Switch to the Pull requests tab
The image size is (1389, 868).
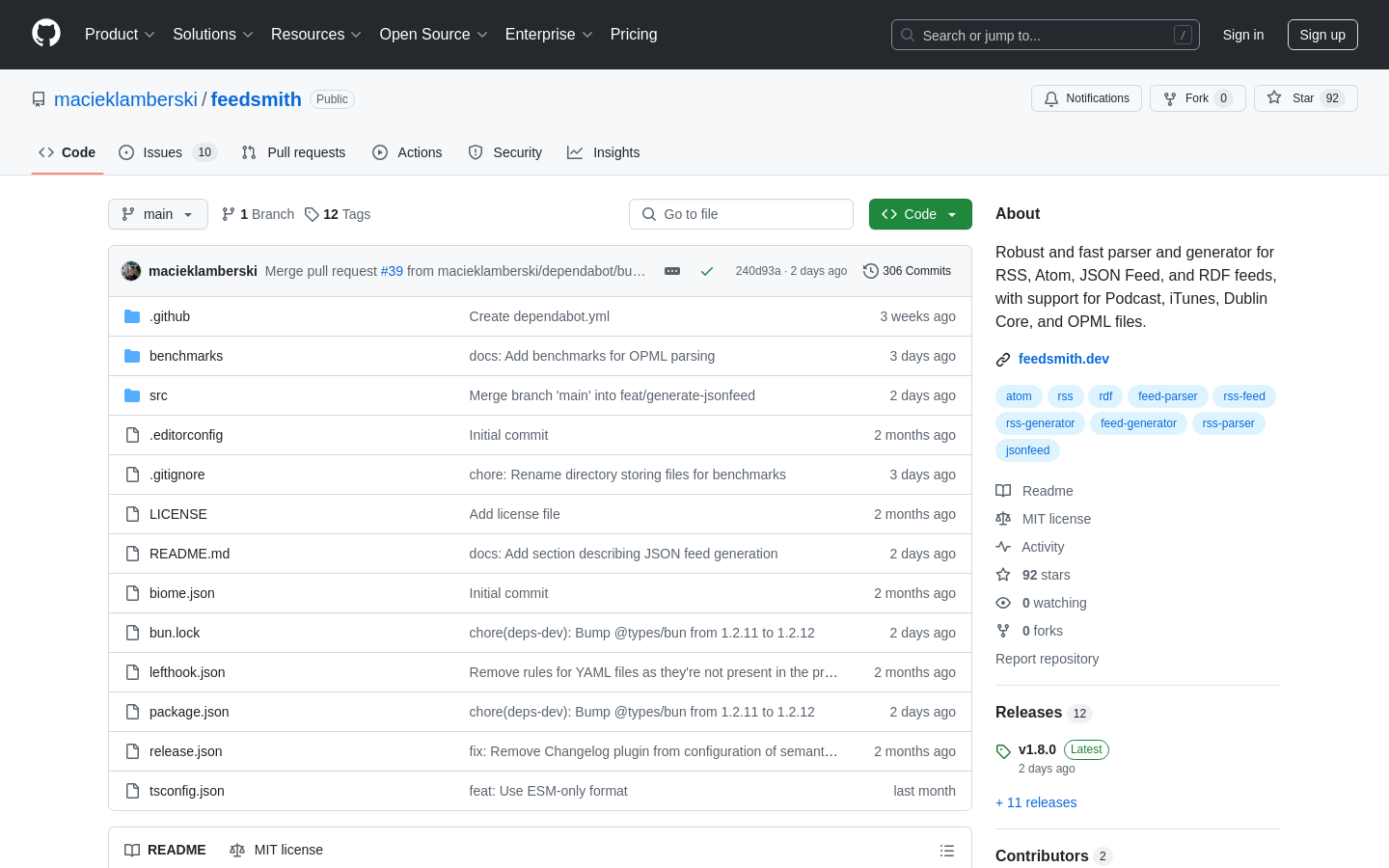point(293,152)
